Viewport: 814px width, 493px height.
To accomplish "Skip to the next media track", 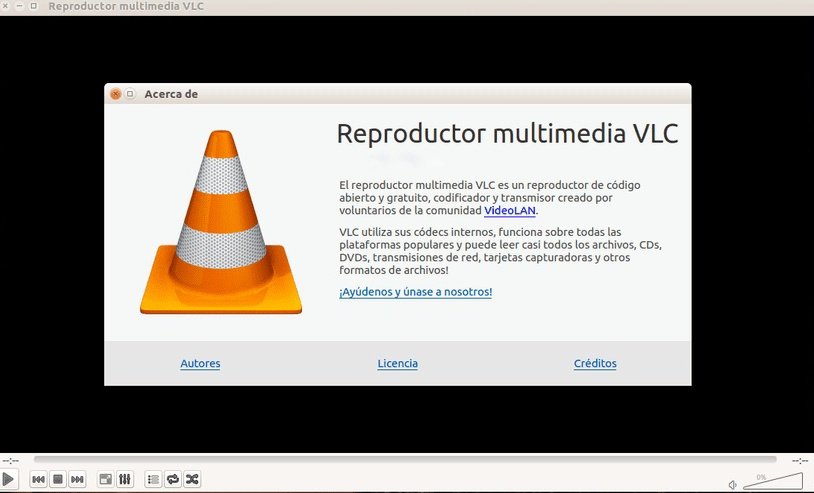I will tap(77, 479).
